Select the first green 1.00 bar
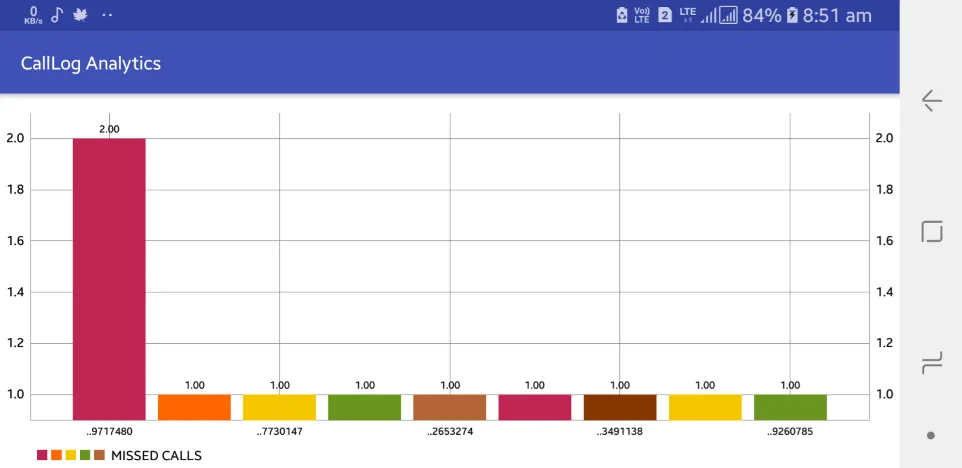The width and height of the screenshot is (962, 468). (364, 407)
